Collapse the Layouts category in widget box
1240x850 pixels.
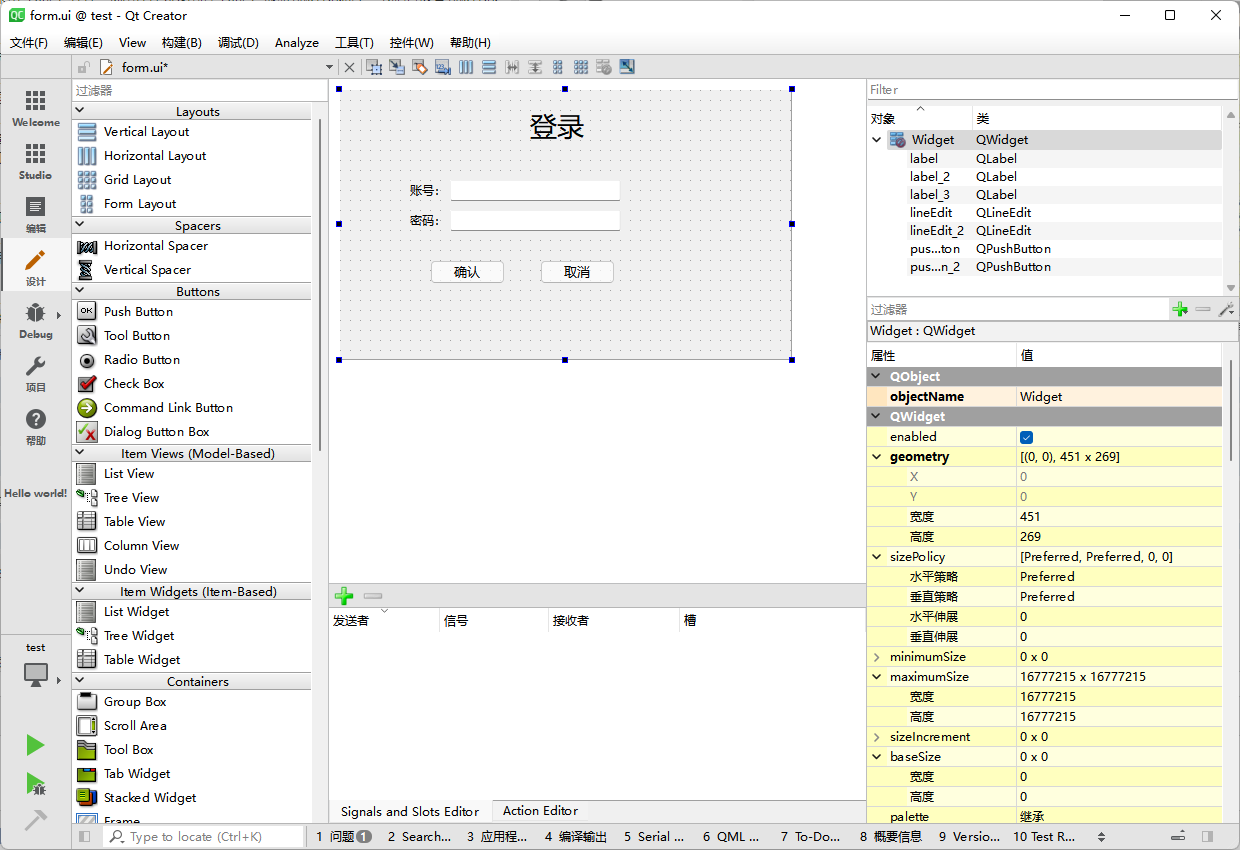point(80,110)
